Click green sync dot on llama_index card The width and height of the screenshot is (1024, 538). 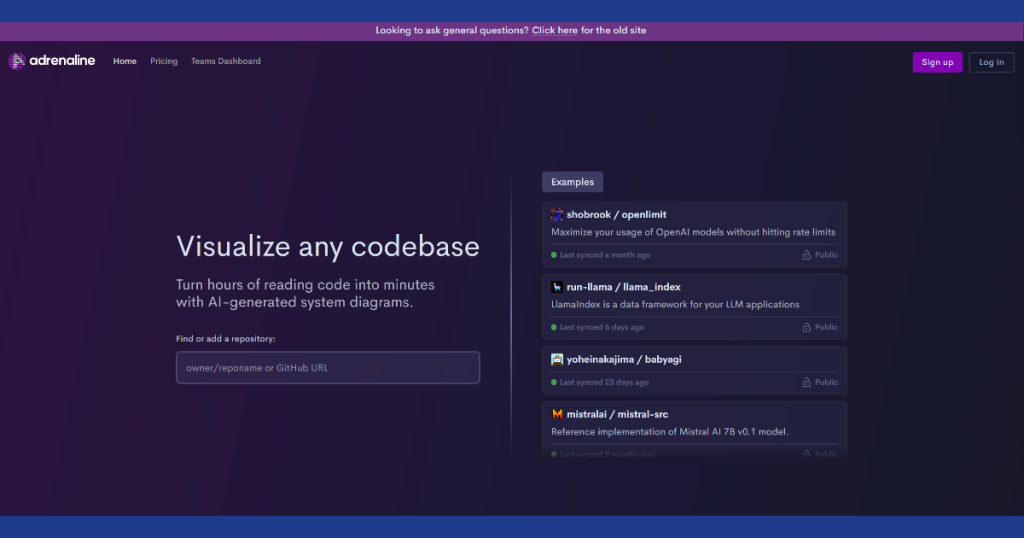(x=554, y=328)
